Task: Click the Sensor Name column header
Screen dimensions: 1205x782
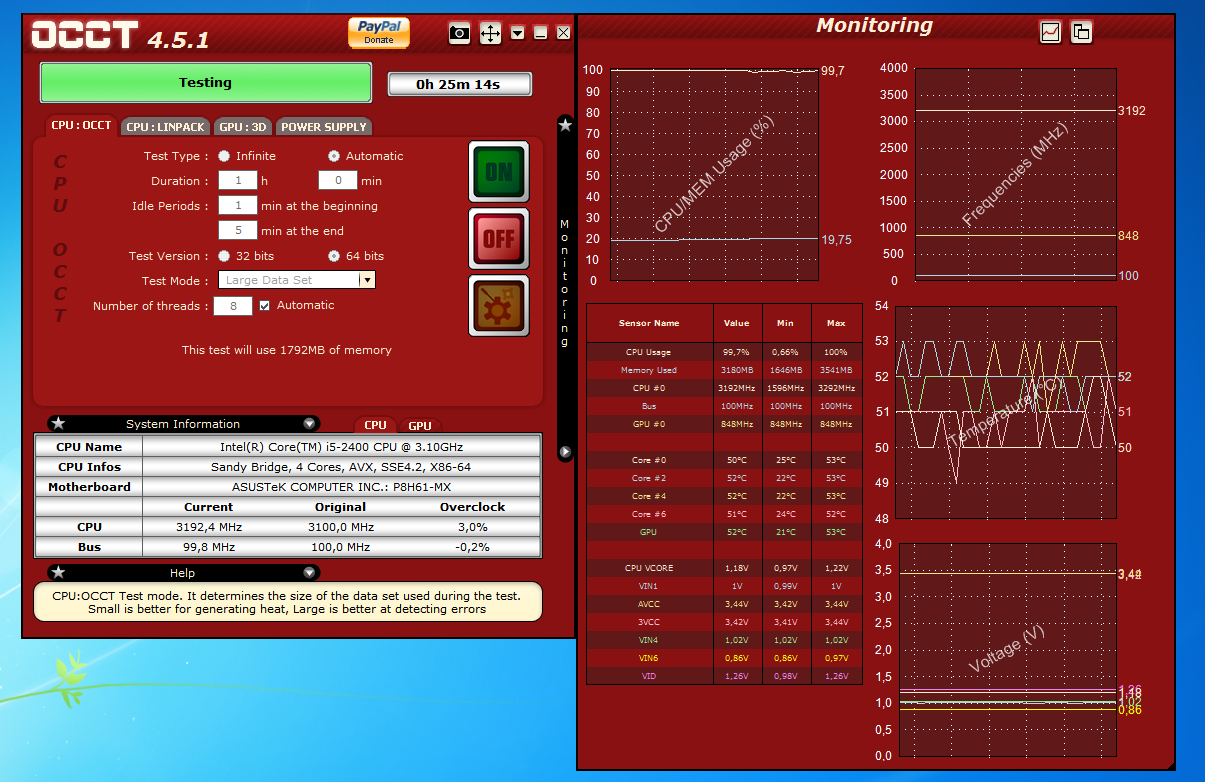Action: pos(649,323)
